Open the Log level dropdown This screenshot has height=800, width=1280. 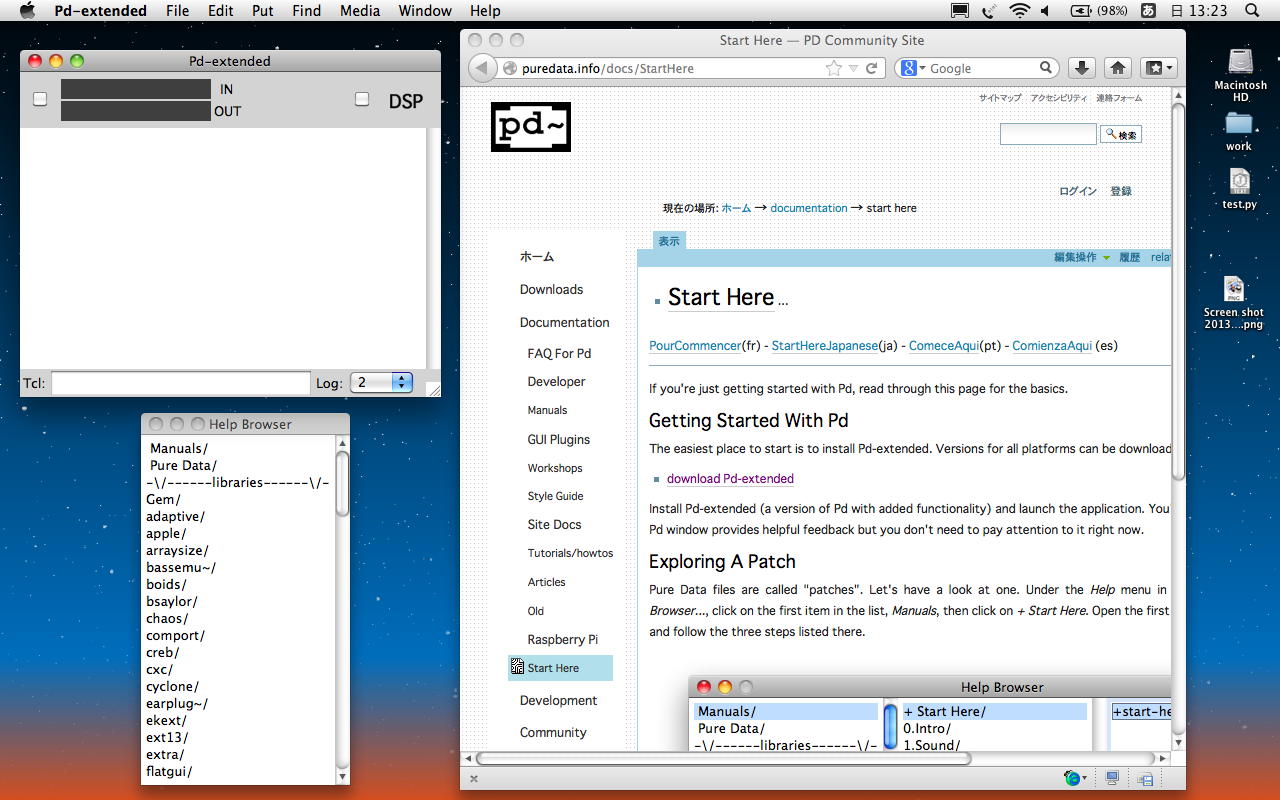(381, 382)
